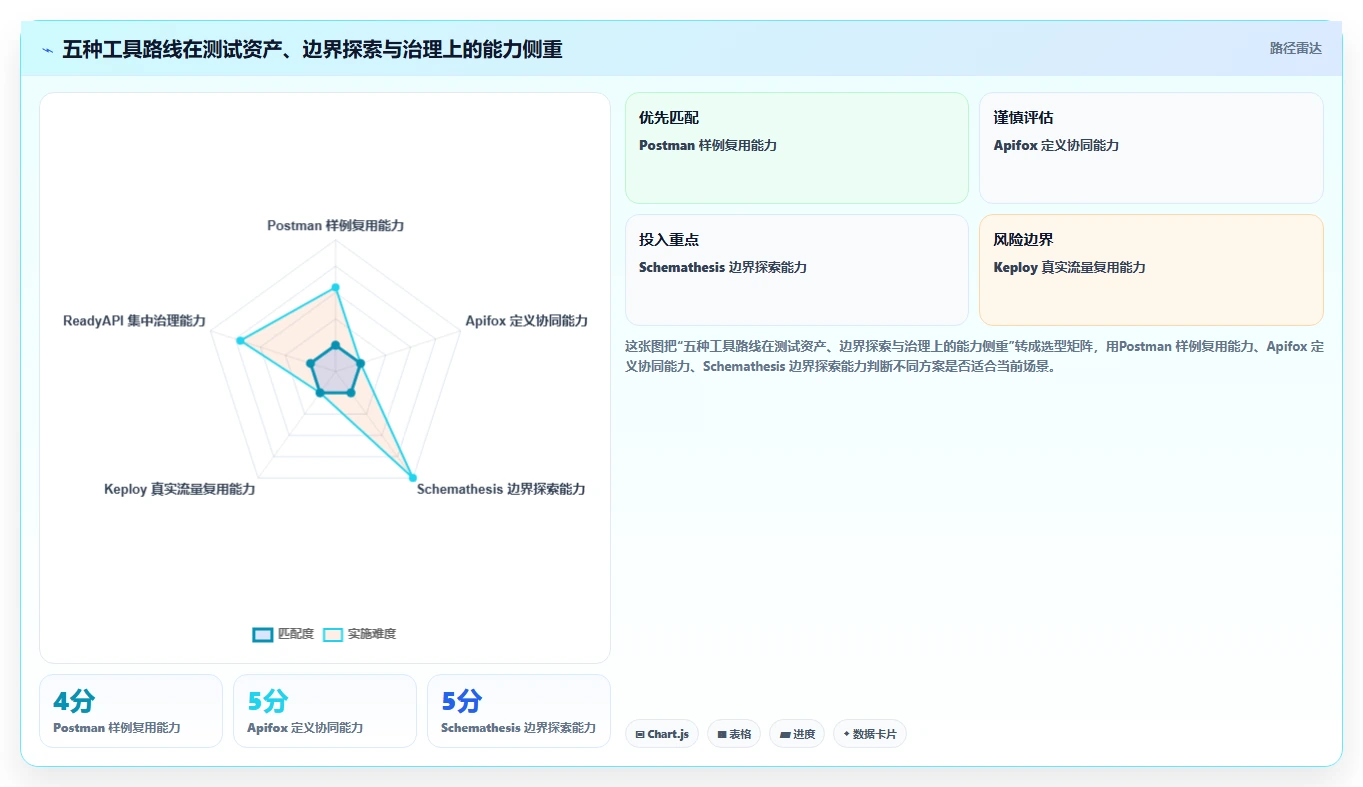
Task: Open the Chart.js tag chip
Action: pyautogui.click(x=662, y=734)
